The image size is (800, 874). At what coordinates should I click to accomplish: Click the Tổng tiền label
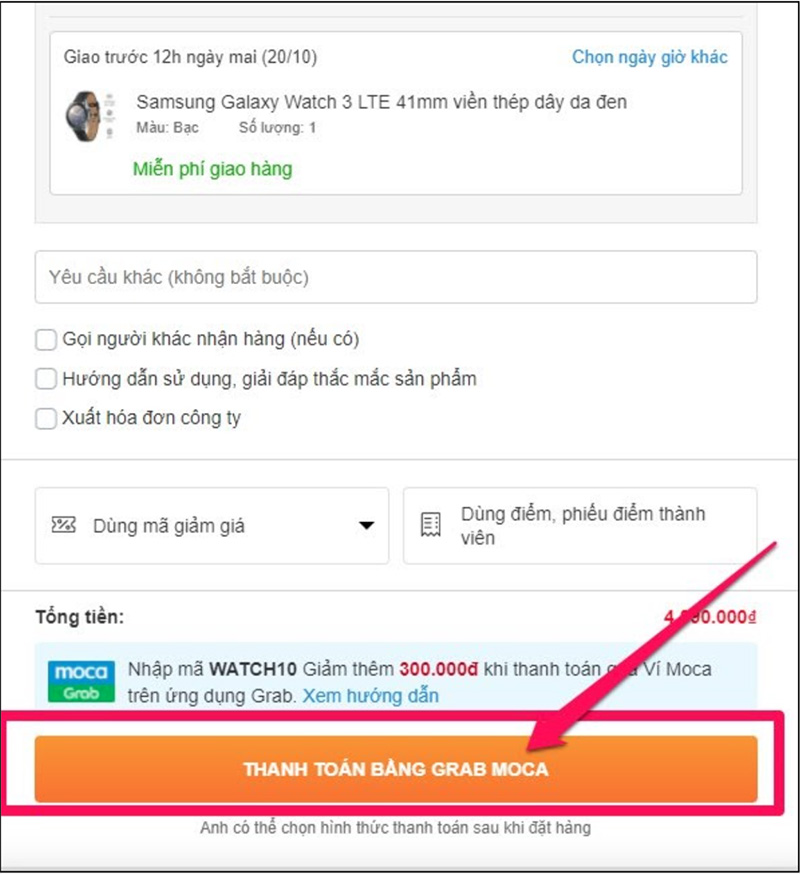pos(80,617)
